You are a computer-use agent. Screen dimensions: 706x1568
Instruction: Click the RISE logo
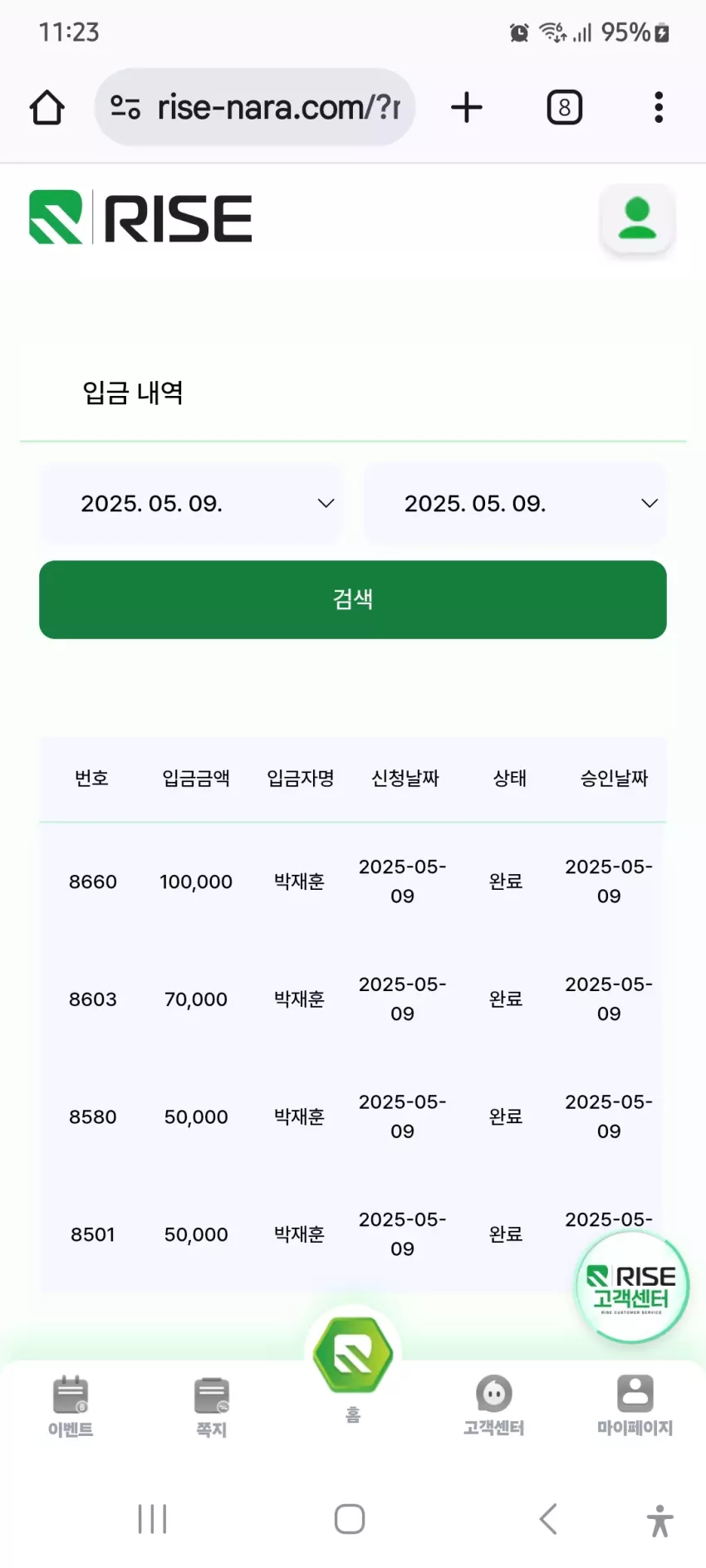click(140, 217)
